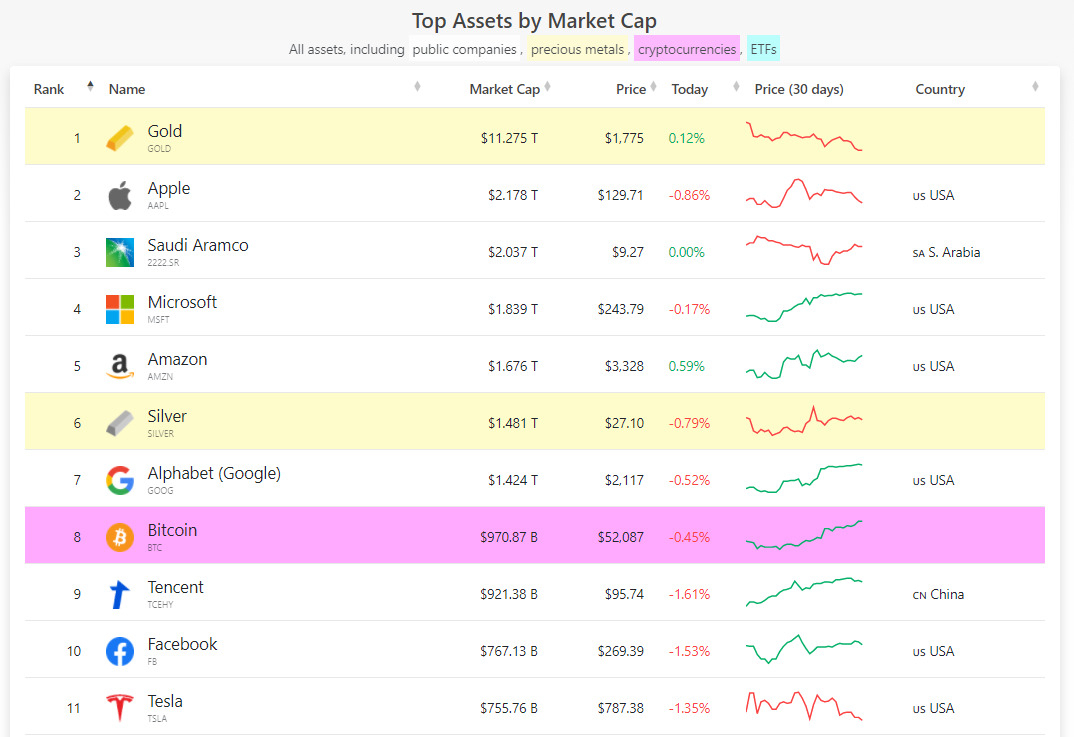Click the Tencent logo icon
The height and width of the screenshot is (737, 1074).
(x=120, y=595)
